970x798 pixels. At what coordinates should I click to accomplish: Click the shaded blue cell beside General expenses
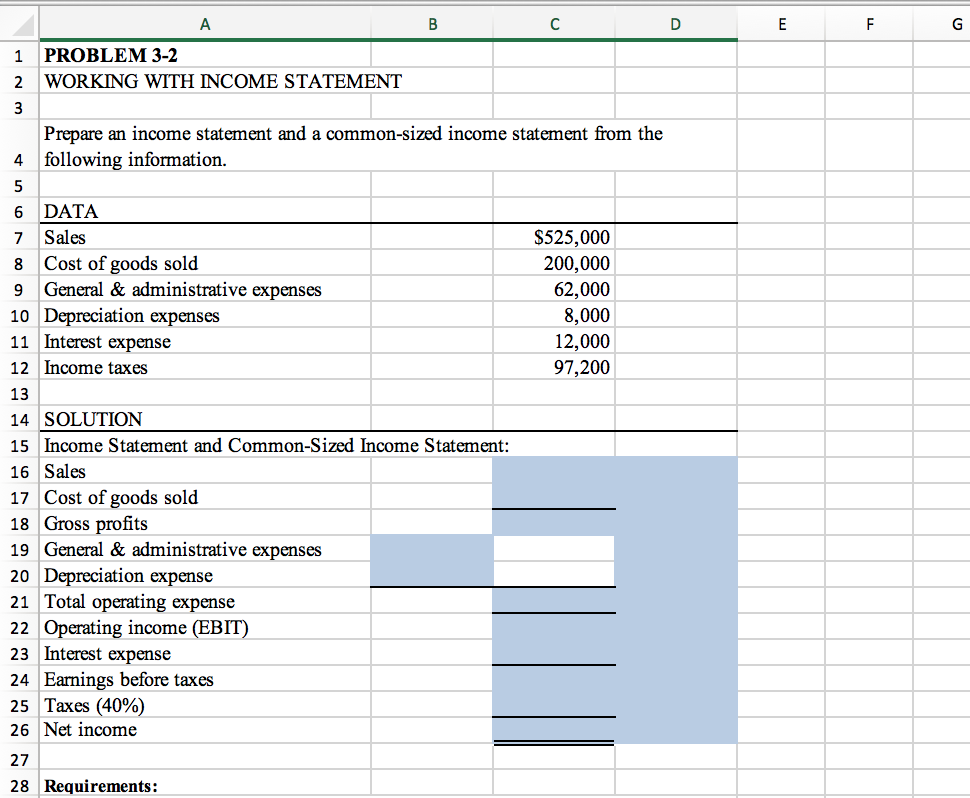[x=431, y=549]
